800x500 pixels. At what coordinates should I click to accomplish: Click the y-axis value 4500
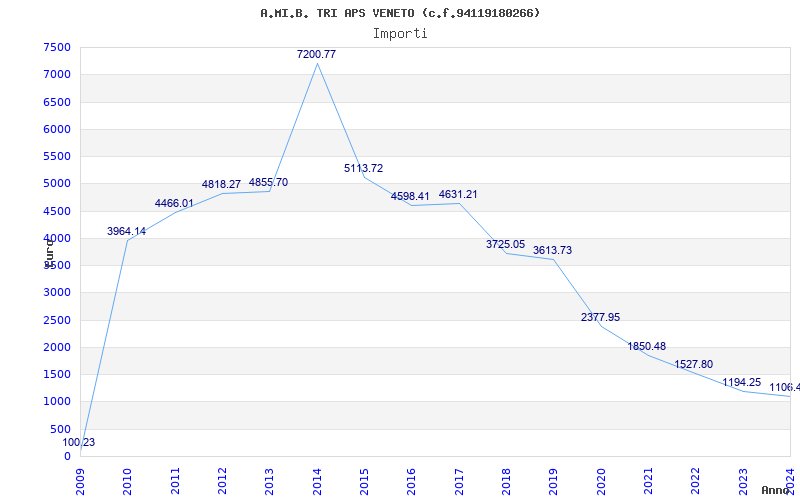click(x=57, y=211)
